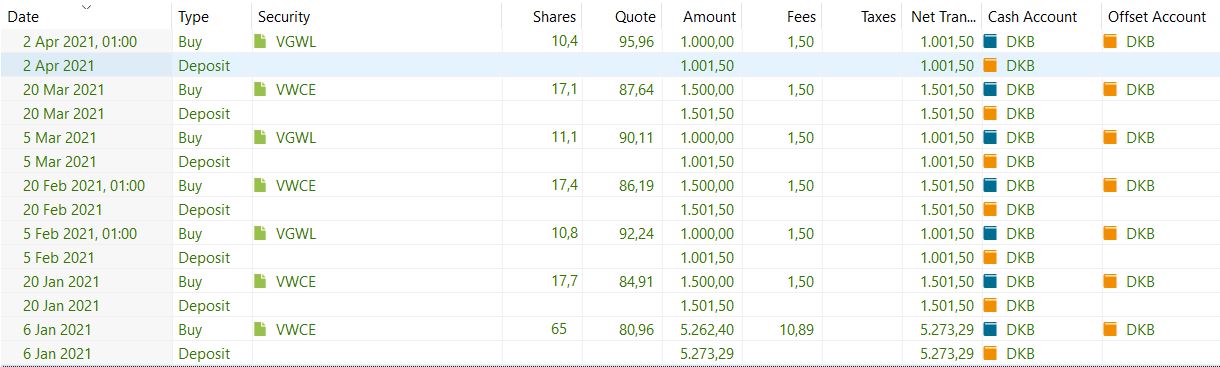Select date cell '5 Feb 2021, 01:00'
This screenshot has width=1220, height=367.
point(80,233)
